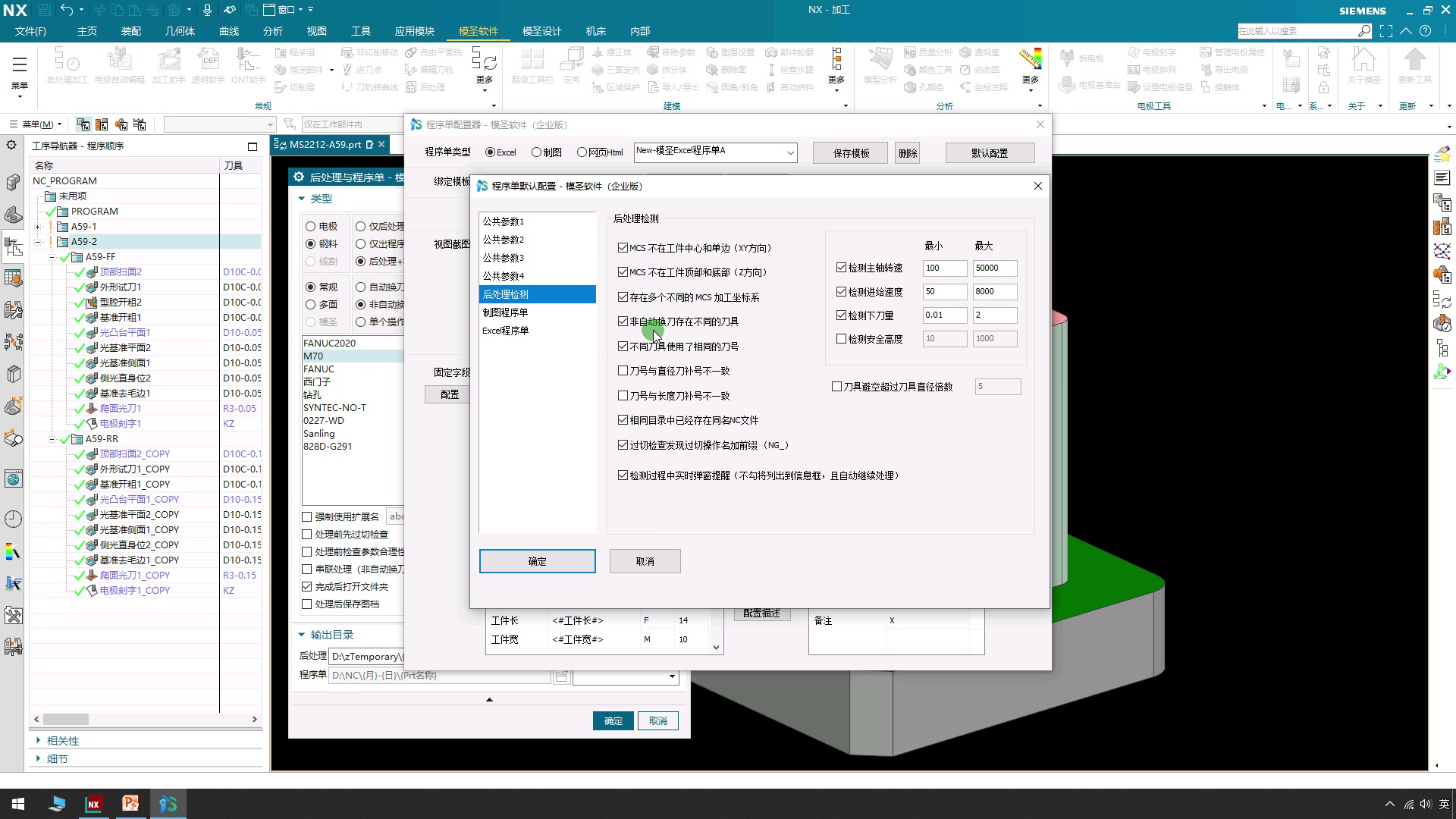Viewport: 1456px width, 819px height.
Task: Click the Windows Start button
Action: pyautogui.click(x=18, y=804)
